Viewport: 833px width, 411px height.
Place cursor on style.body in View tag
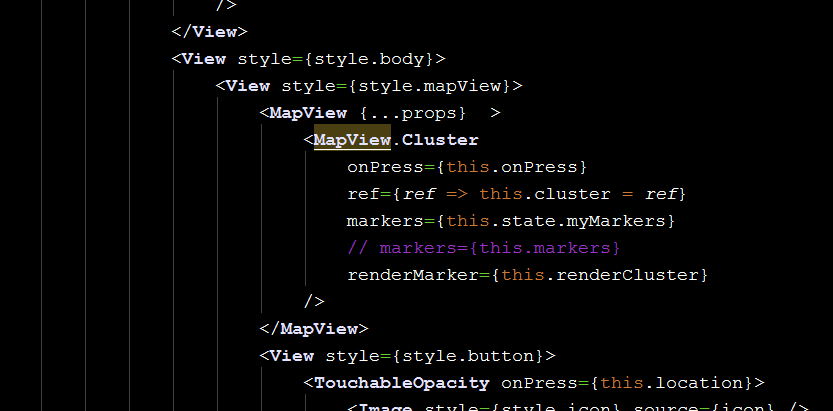[x=369, y=59]
